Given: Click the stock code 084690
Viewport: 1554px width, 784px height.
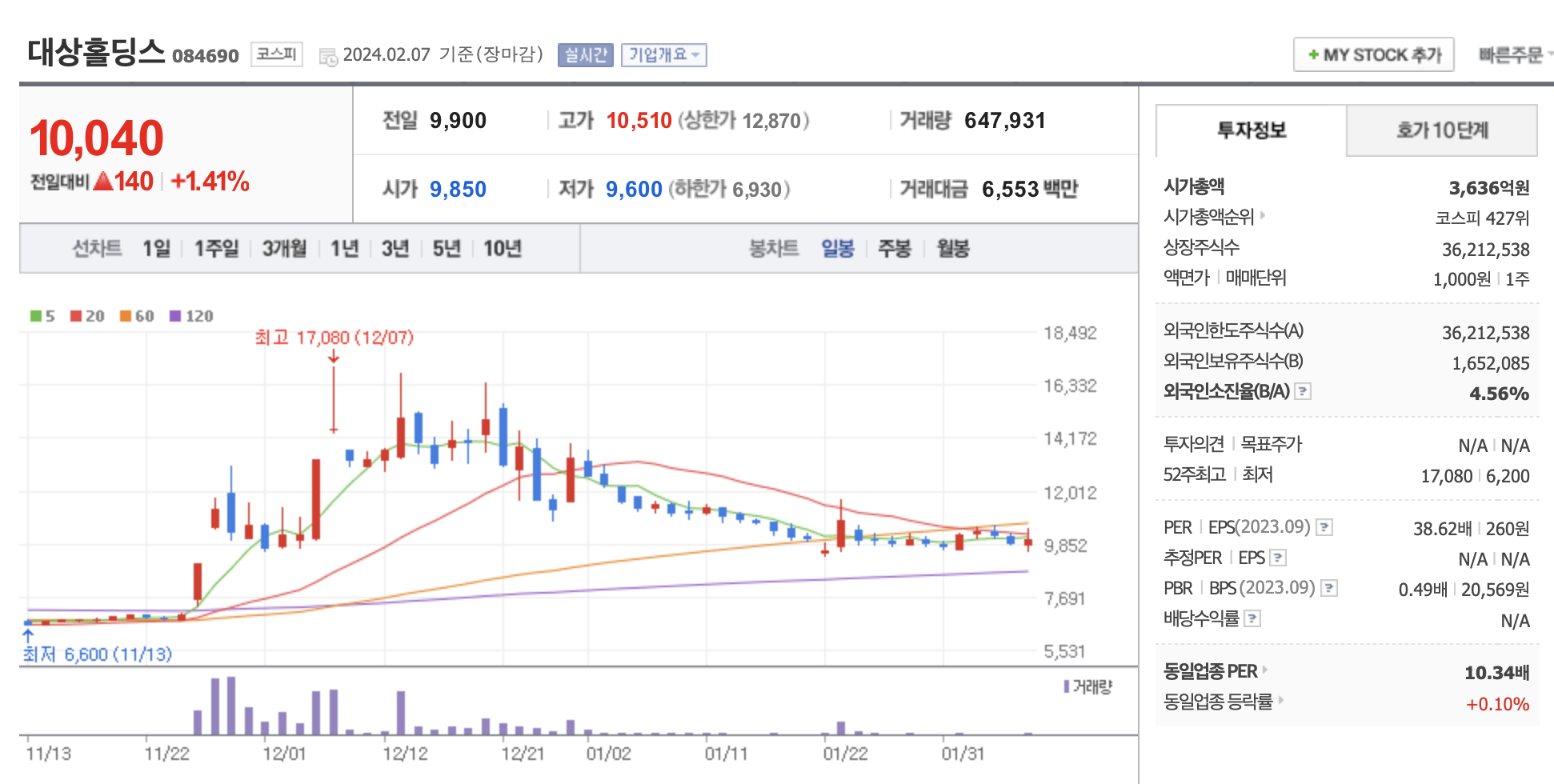Looking at the screenshot, I should [x=206, y=56].
